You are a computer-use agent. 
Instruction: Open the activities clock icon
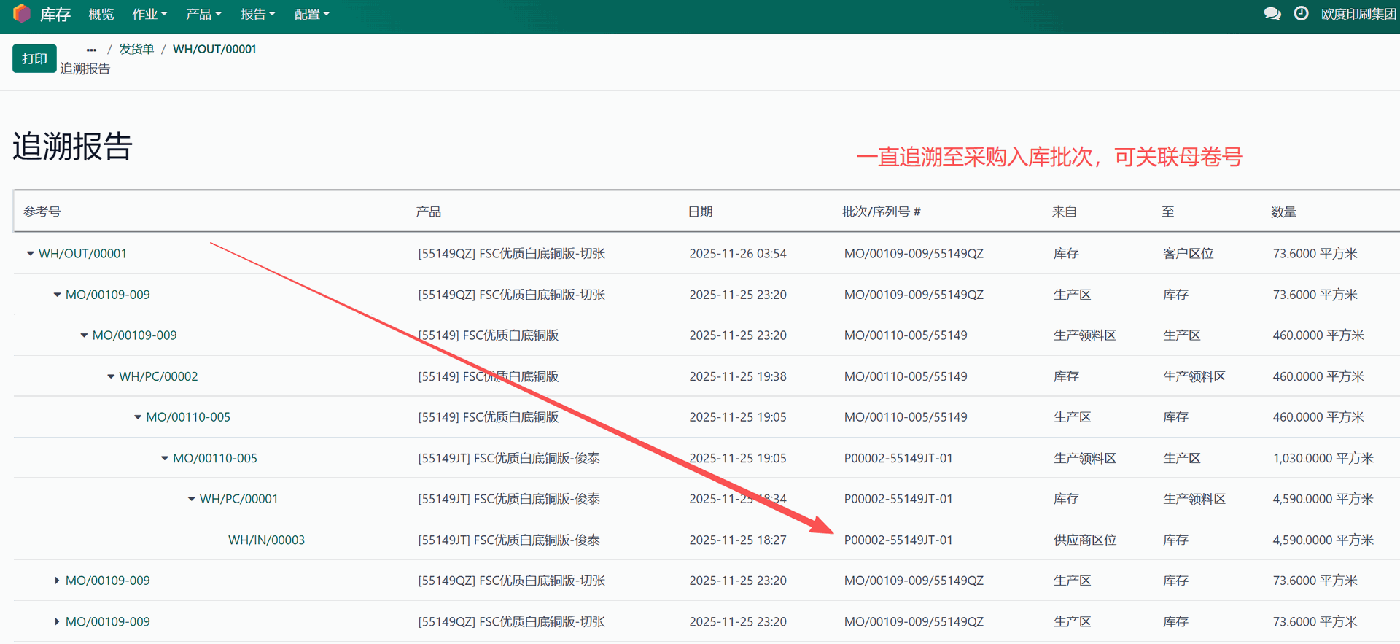coord(1300,13)
